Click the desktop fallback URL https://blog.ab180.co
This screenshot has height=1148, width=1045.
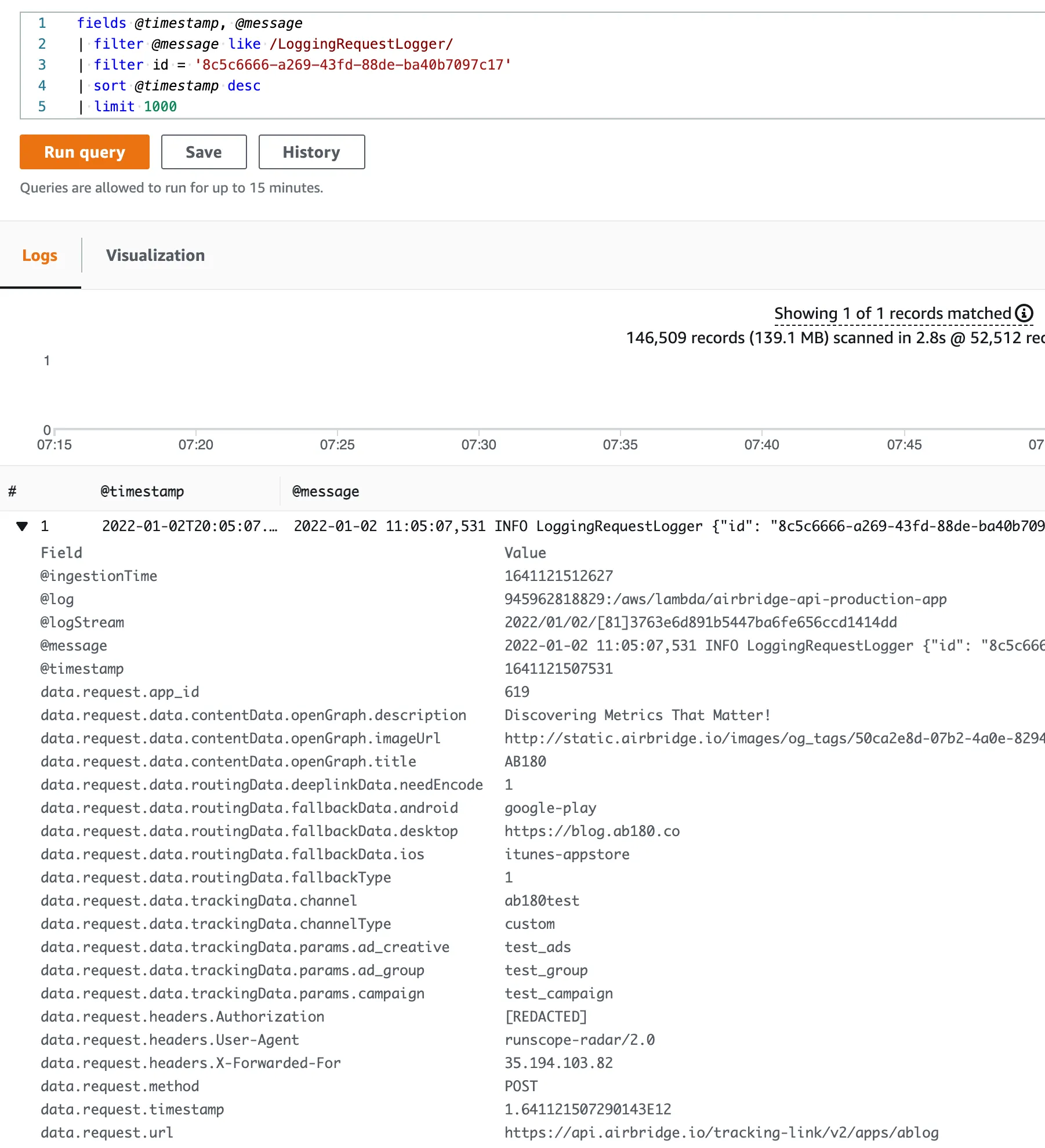[x=592, y=831]
